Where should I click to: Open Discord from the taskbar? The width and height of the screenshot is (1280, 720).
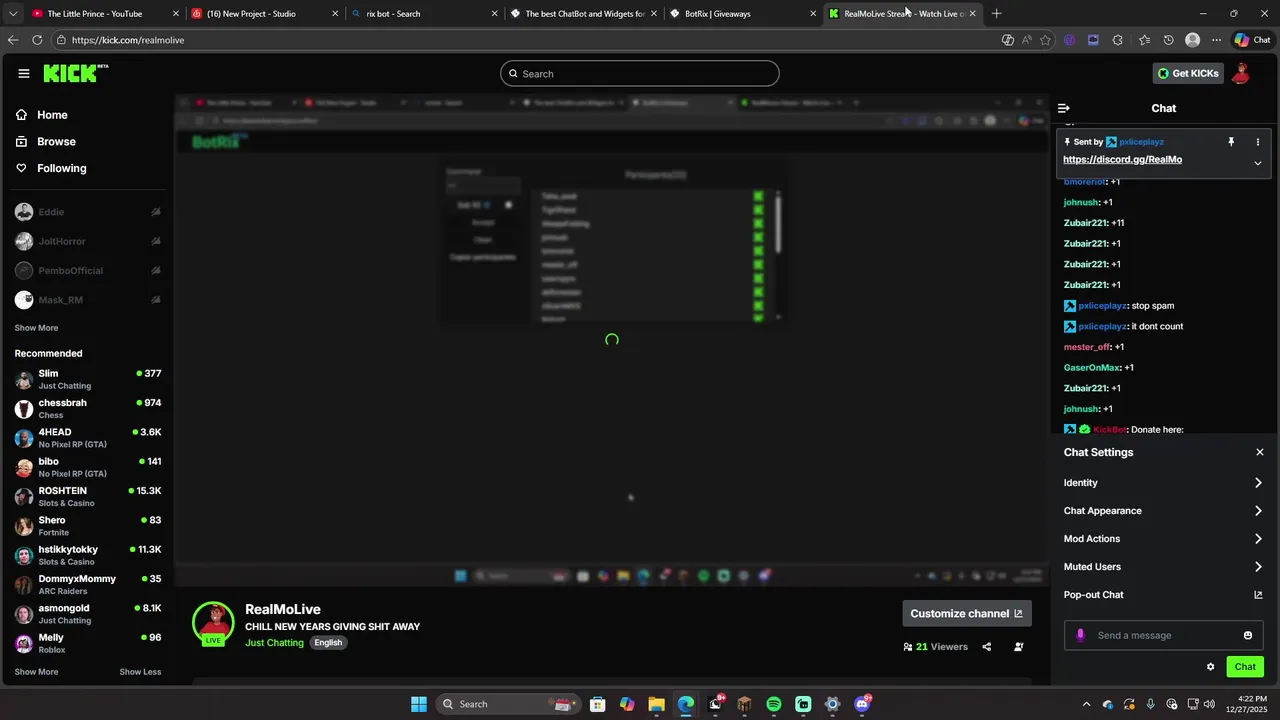(863, 704)
